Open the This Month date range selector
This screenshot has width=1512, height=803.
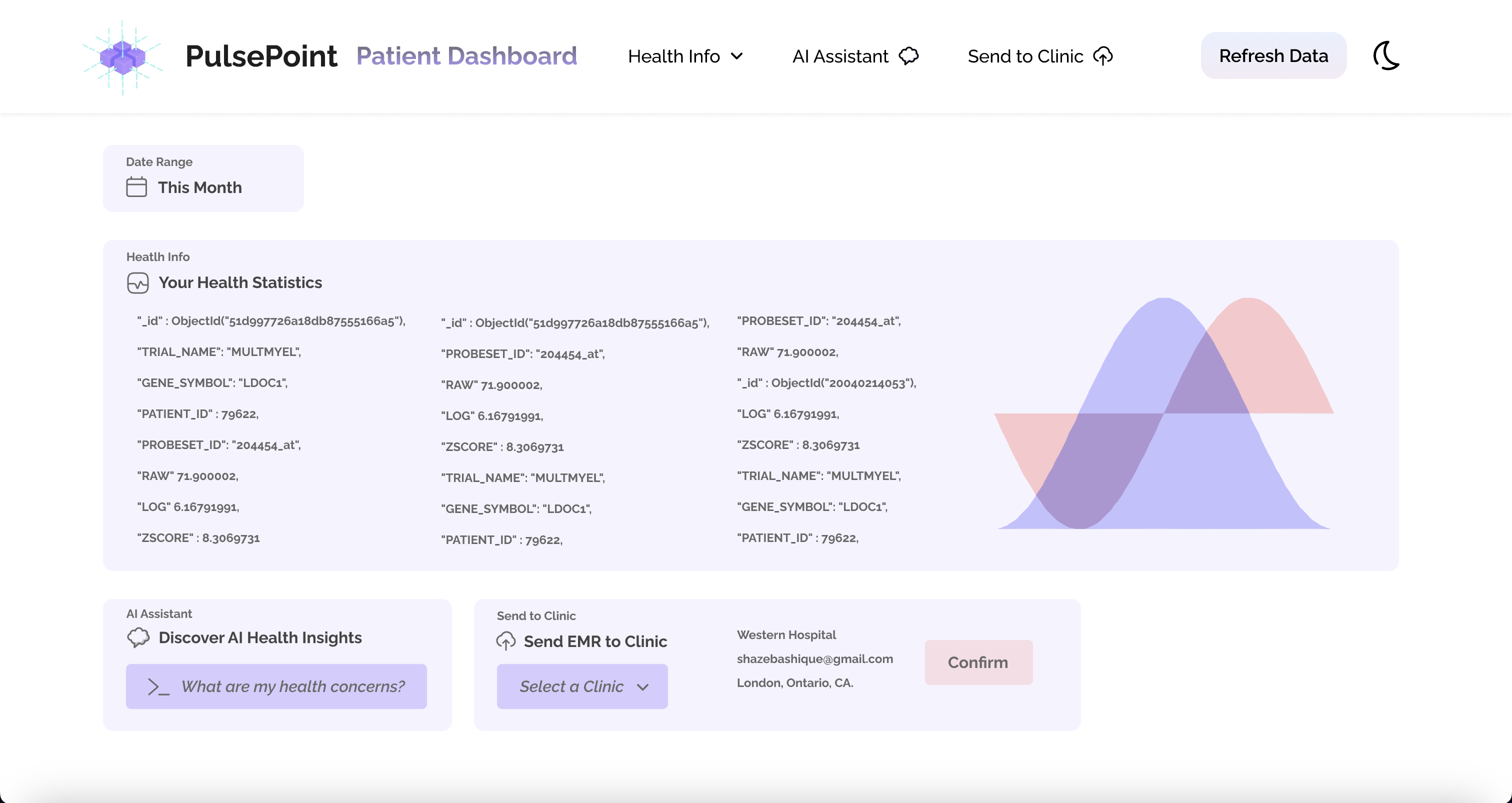(199, 187)
